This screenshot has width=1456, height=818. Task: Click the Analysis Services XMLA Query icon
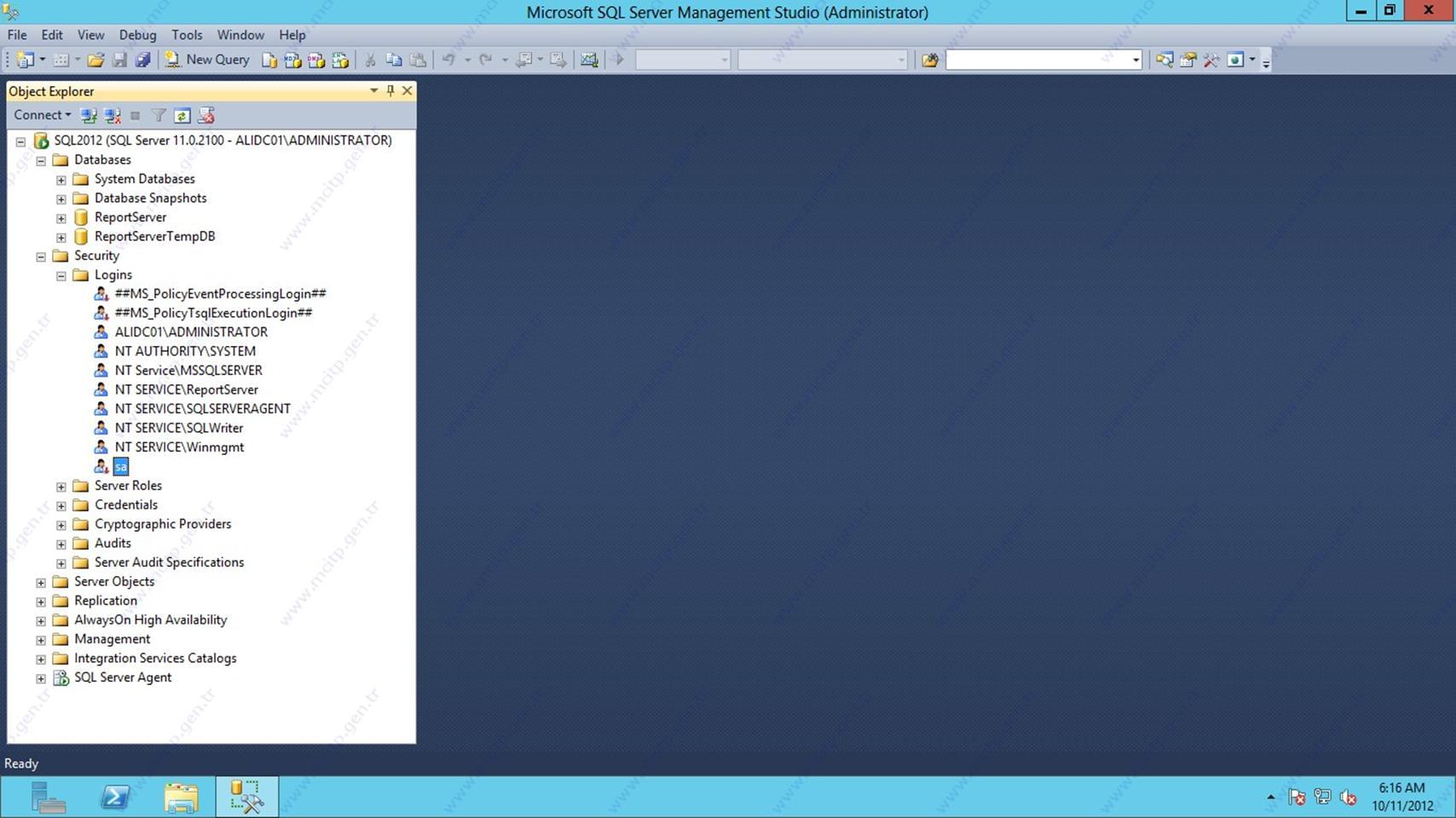coord(340,60)
